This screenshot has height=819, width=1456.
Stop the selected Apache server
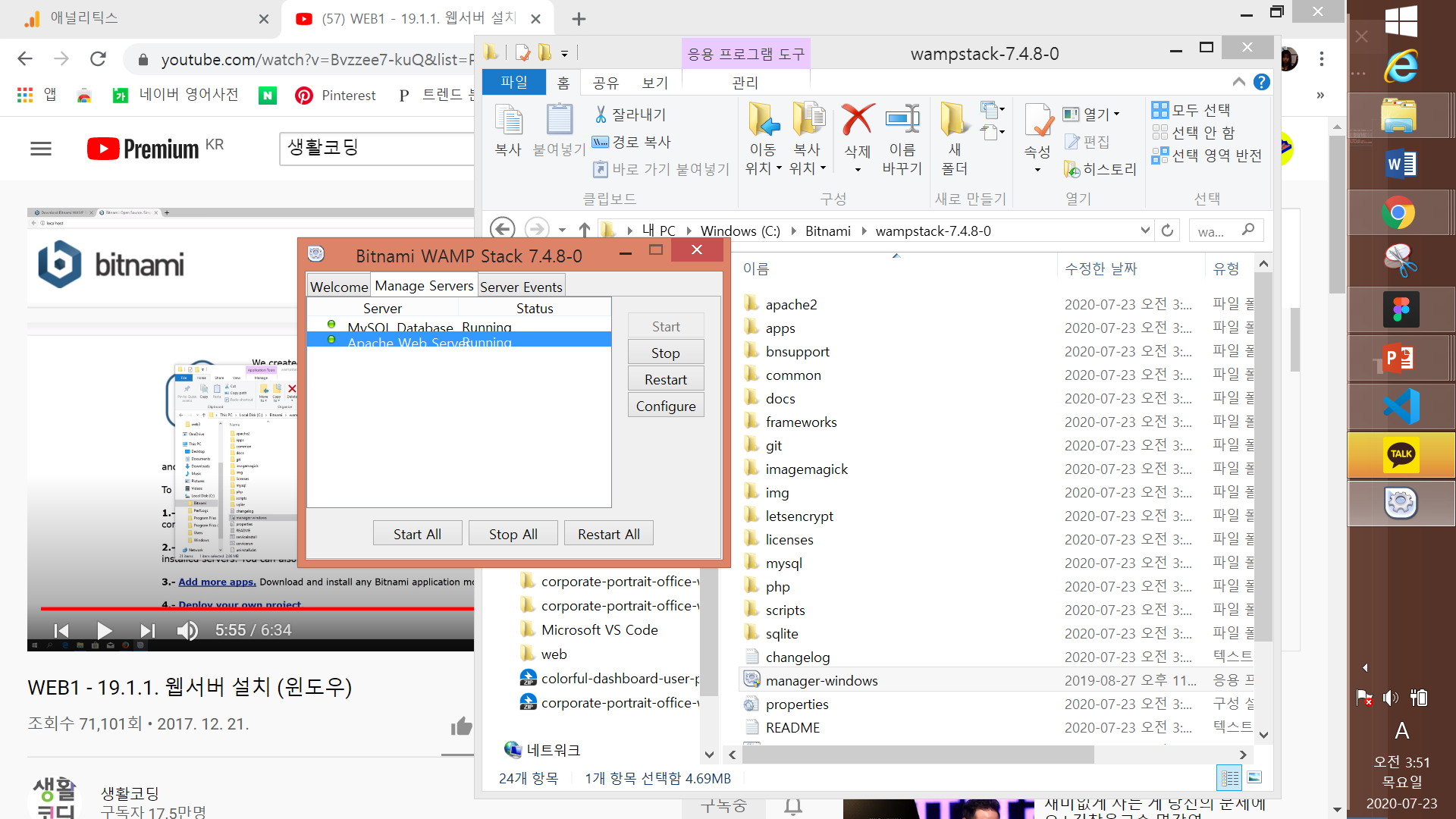click(x=666, y=353)
